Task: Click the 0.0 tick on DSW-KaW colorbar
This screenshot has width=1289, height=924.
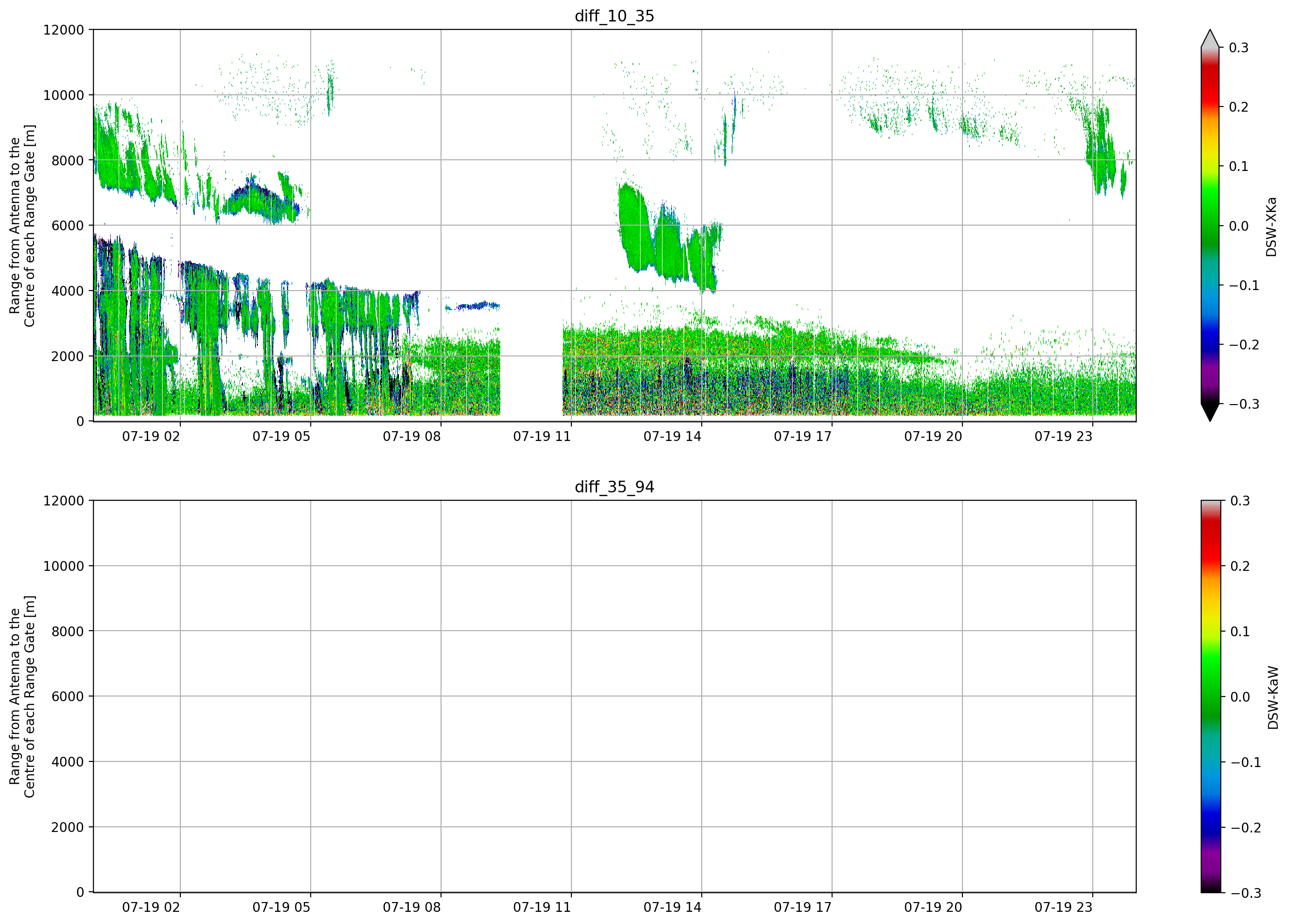Action: click(x=1240, y=697)
